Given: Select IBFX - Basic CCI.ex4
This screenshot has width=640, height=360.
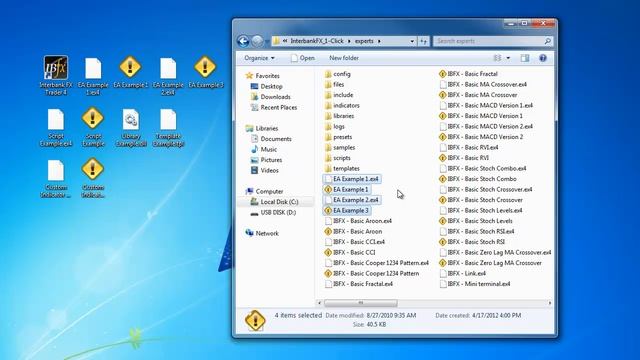Looking at the screenshot, I should click(354, 242).
